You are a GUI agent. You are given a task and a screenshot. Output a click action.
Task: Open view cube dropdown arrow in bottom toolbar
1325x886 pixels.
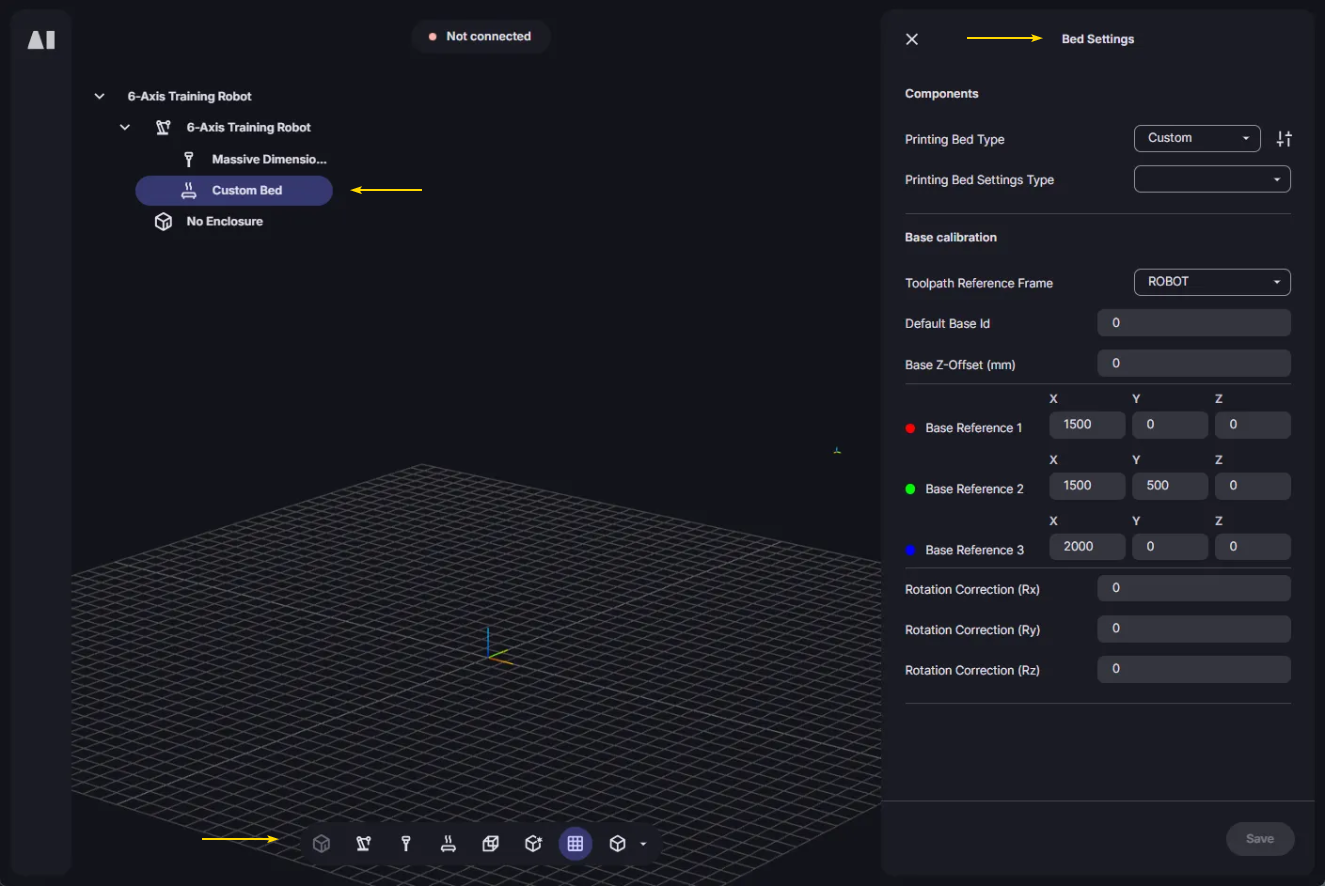tap(643, 844)
